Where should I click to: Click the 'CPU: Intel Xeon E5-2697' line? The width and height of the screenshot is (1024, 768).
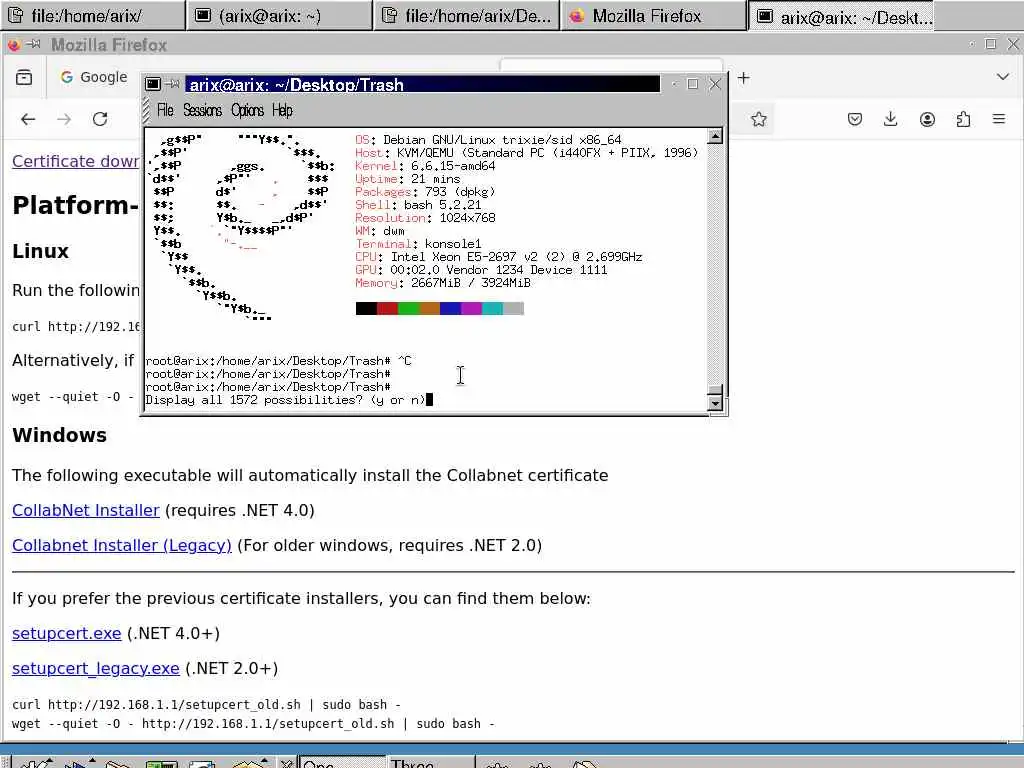499,257
